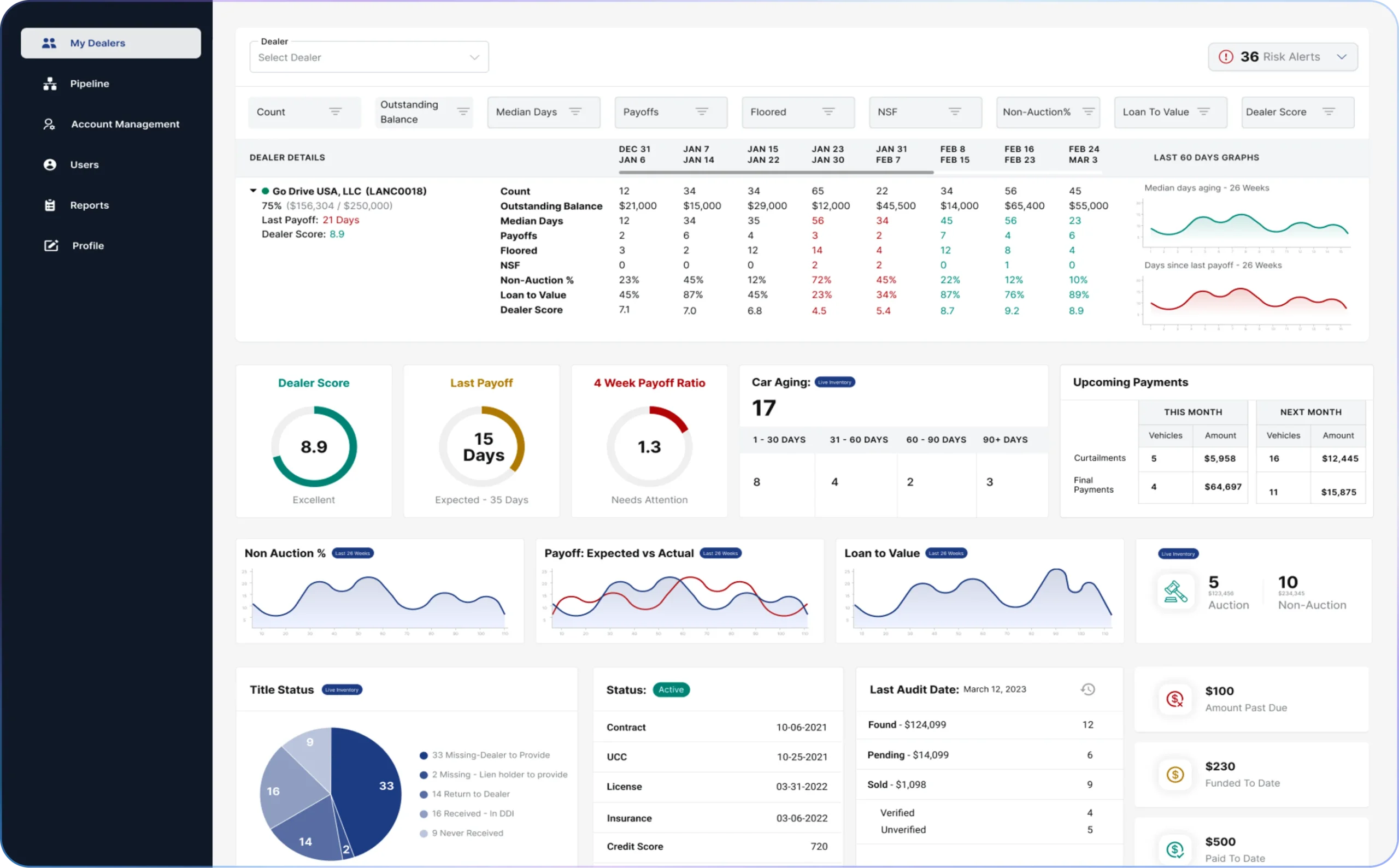Screen dimensions: 1399x868
Task: Click the Account Management person icon
Action: click(49, 124)
